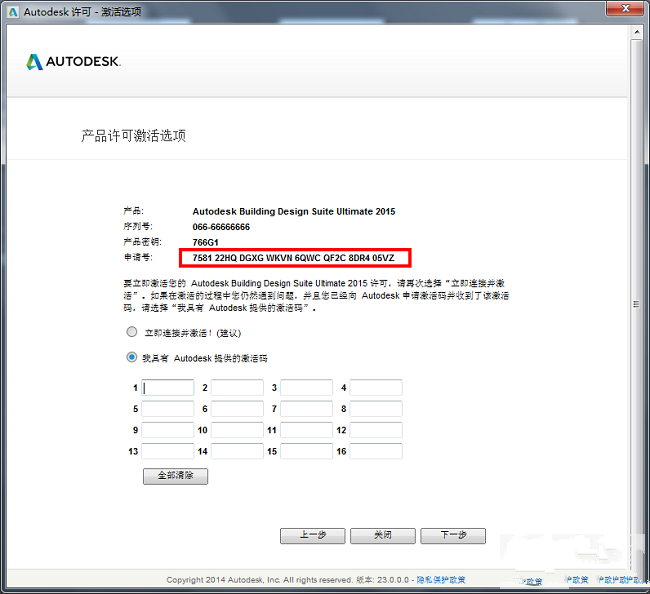Click the Clear All (全部清除) button
The height and width of the screenshot is (594, 650).
[175, 476]
